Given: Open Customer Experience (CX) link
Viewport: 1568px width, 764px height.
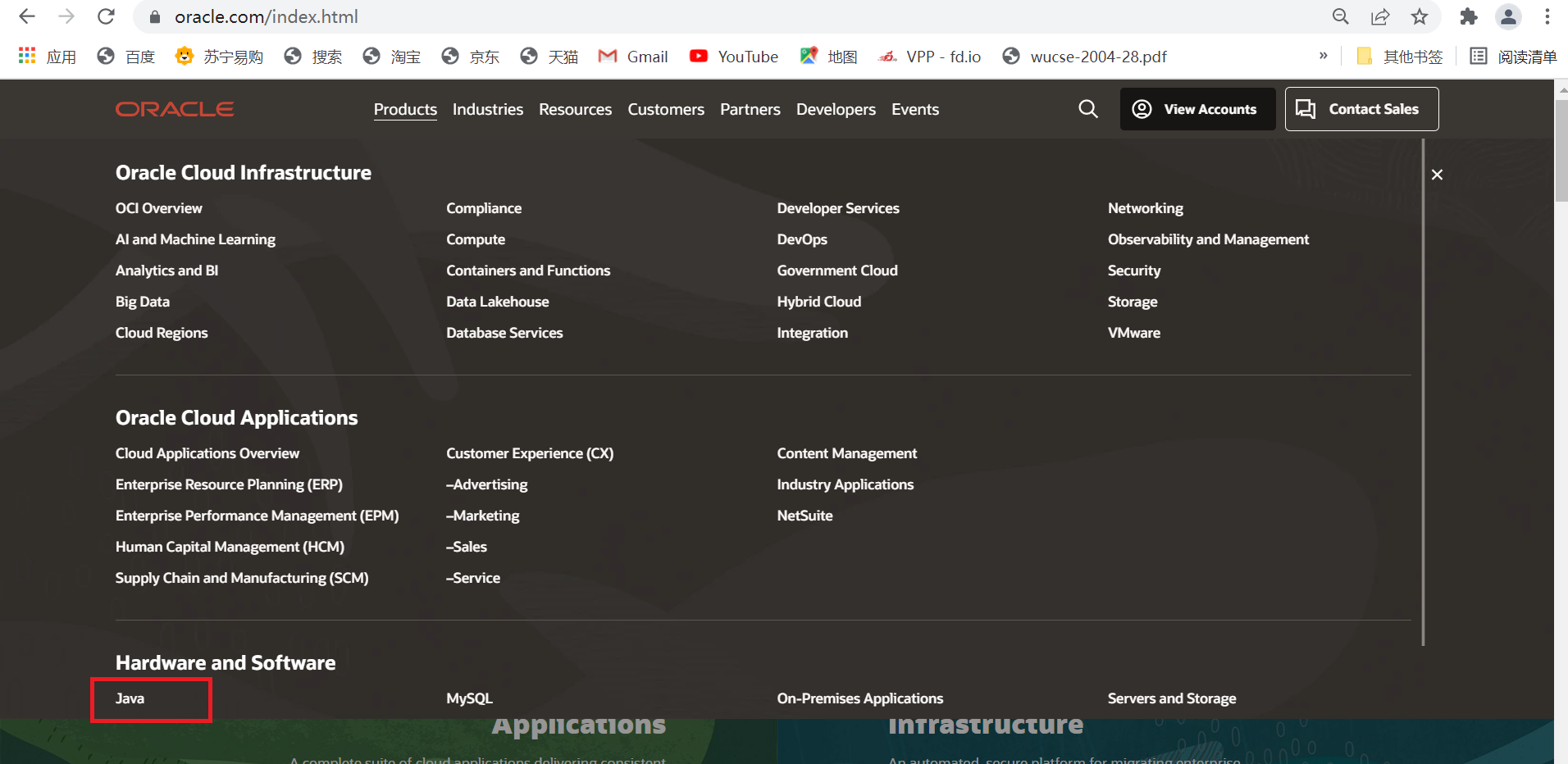Looking at the screenshot, I should [x=530, y=453].
